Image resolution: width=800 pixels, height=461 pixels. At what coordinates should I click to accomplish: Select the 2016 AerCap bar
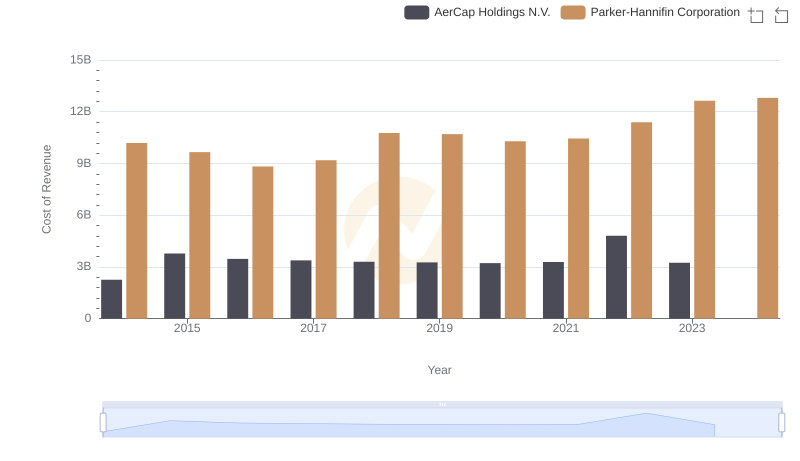pos(238,289)
